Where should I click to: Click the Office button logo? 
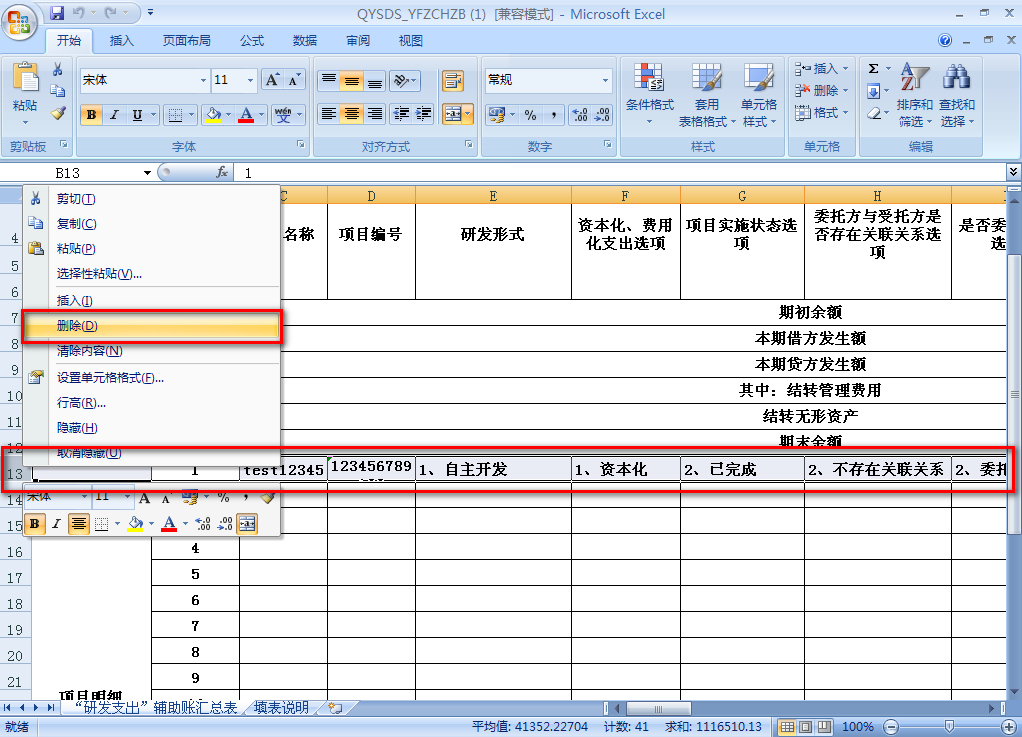point(20,22)
